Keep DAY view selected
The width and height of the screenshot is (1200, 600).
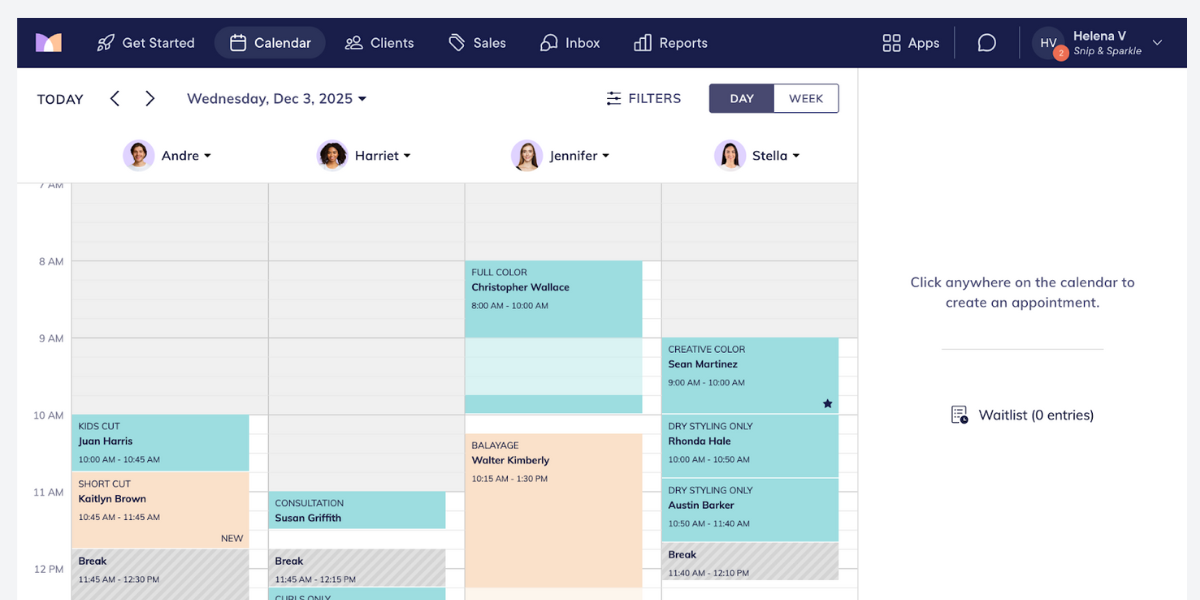coord(741,98)
